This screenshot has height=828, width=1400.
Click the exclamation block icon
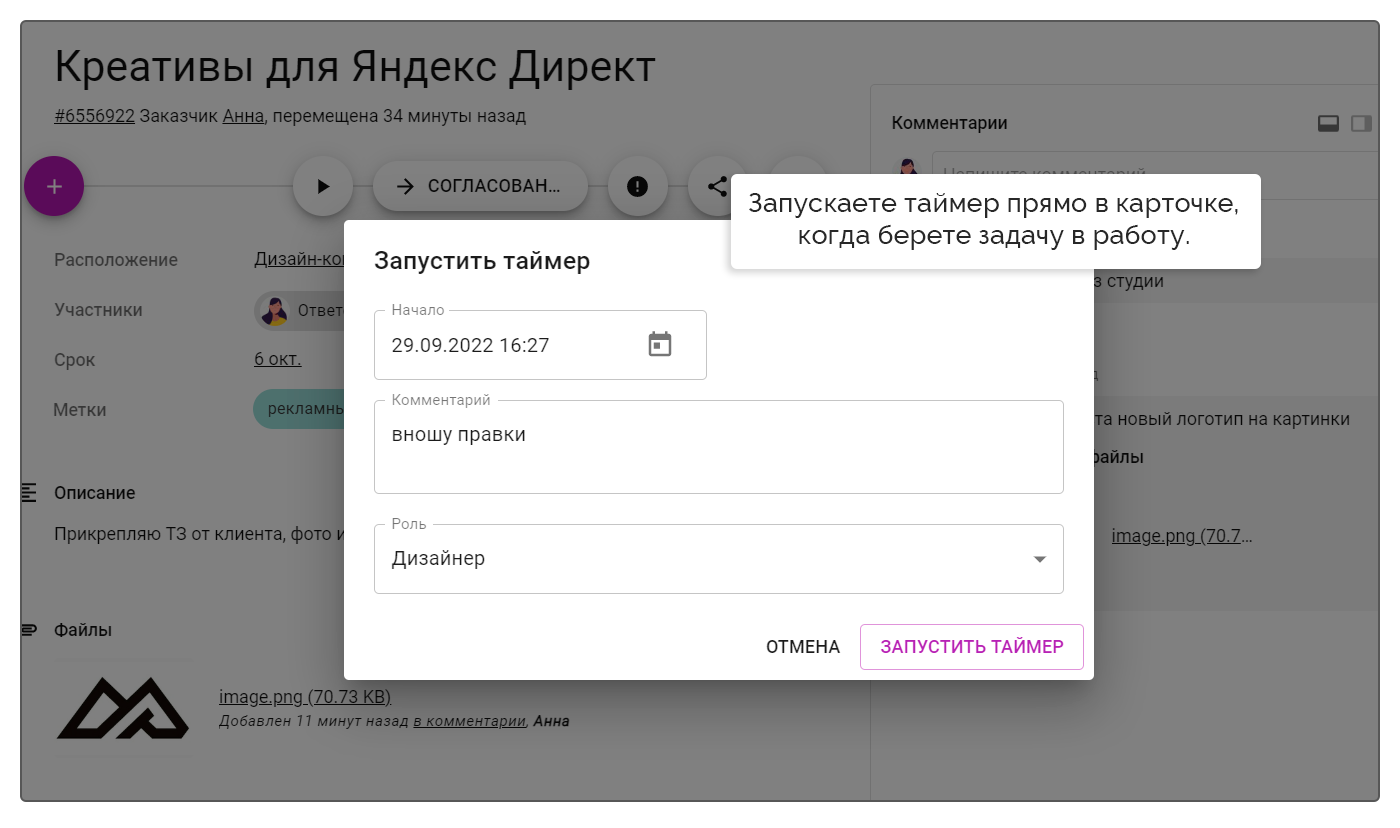pos(637,186)
